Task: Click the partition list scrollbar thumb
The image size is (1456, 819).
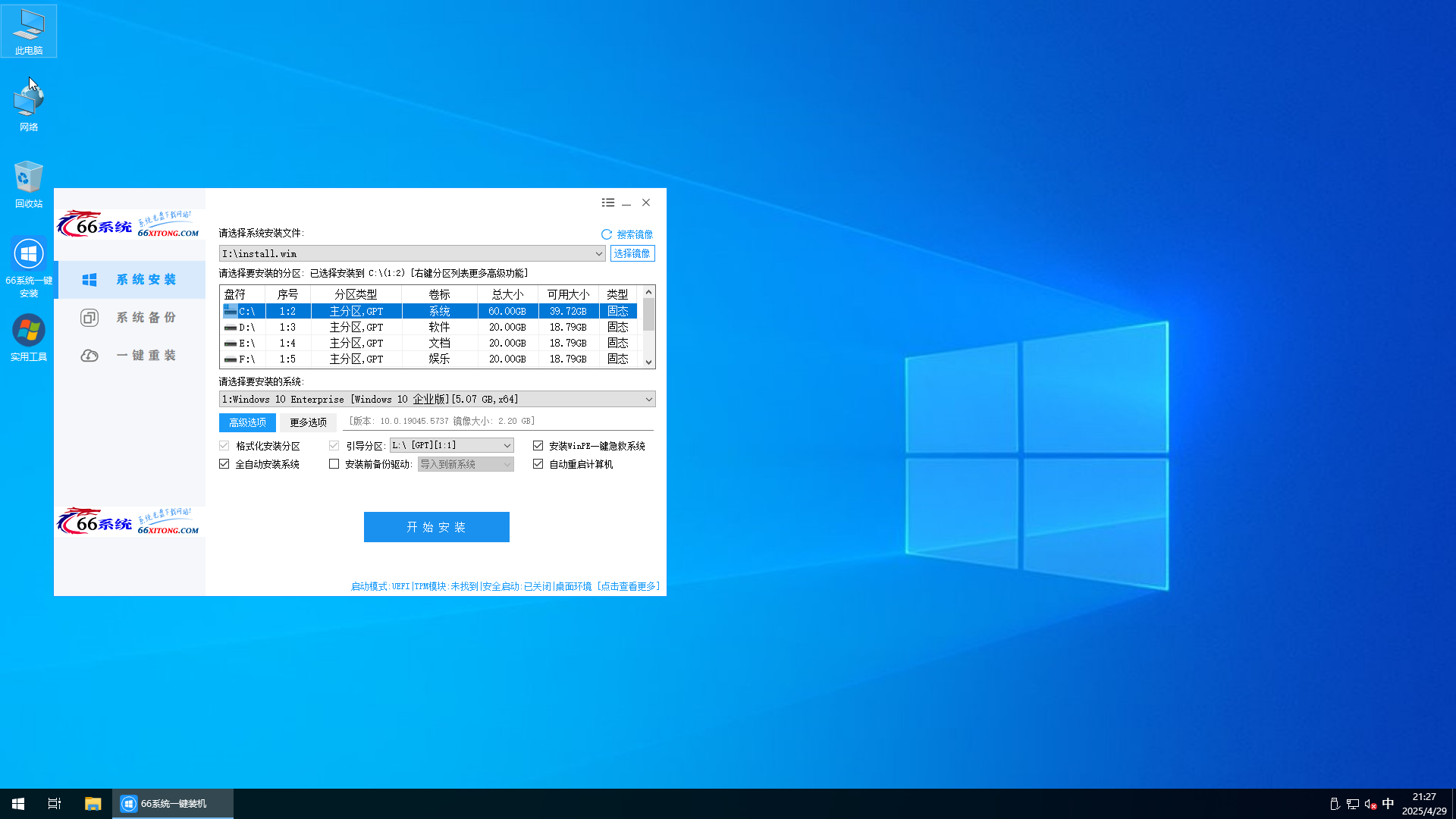Action: pos(648,314)
